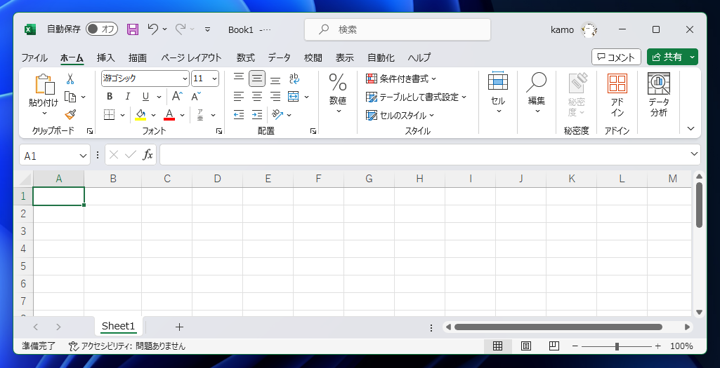Align text right
Image resolution: width=720 pixels, height=368 pixels.
[275, 96]
